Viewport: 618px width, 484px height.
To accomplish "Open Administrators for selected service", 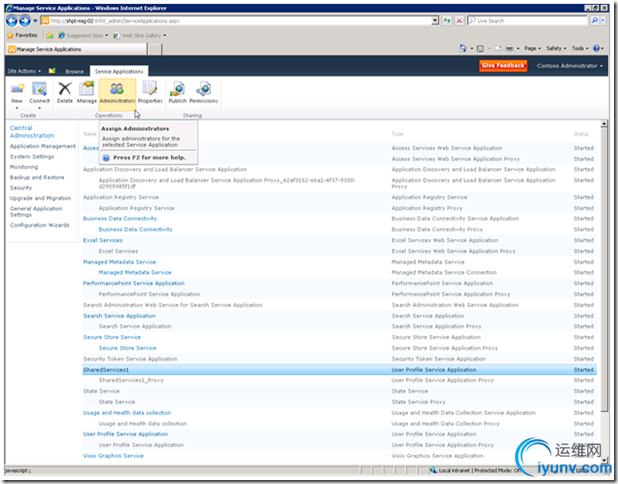I will pyautogui.click(x=117, y=93).
